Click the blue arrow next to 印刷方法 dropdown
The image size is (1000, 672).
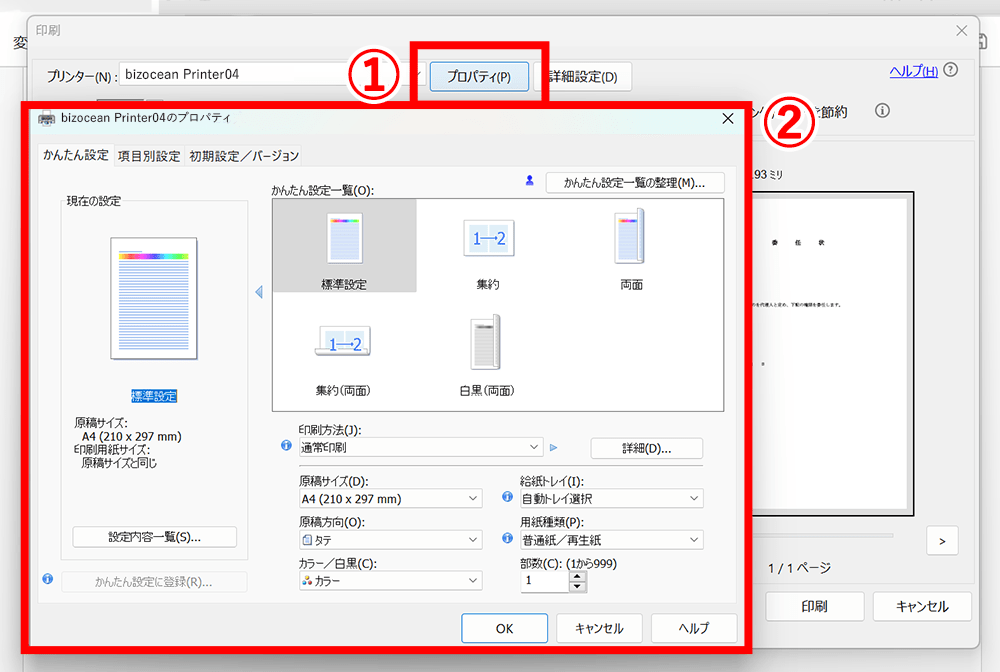[x=554, y=448]
